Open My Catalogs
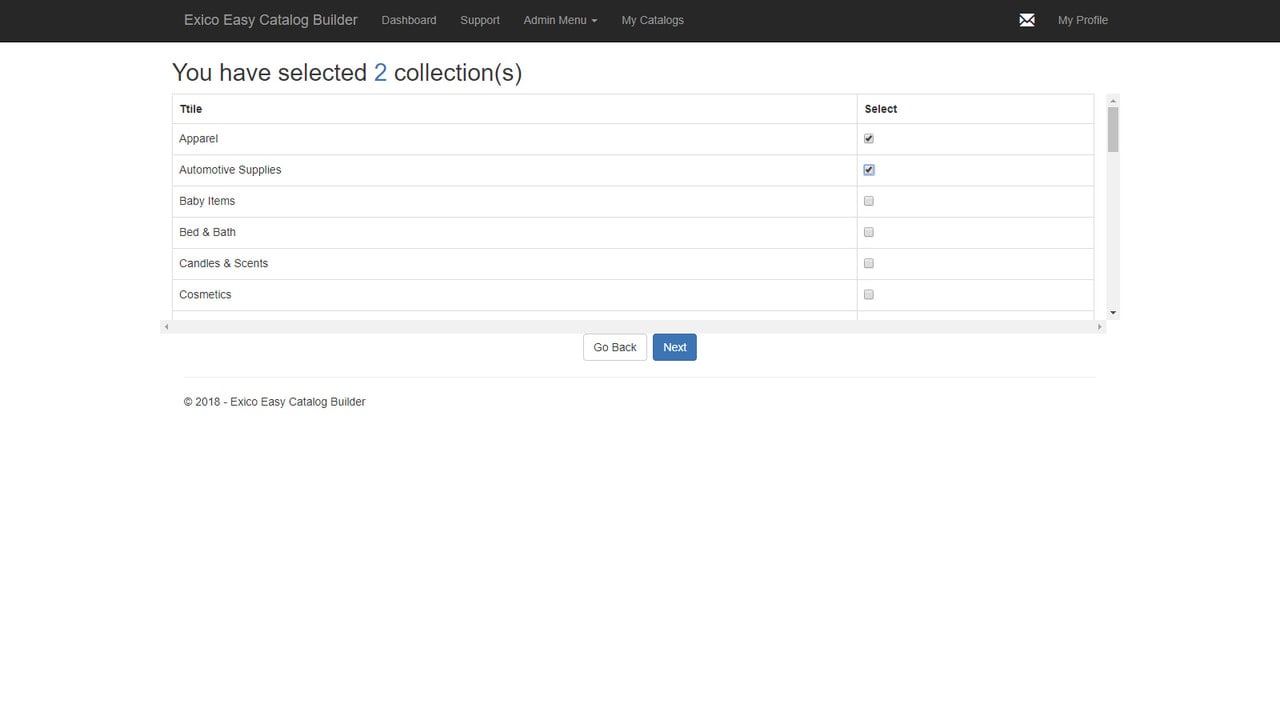The height and width of the screenshot is (720, 1280). click(x=653, y=20)
